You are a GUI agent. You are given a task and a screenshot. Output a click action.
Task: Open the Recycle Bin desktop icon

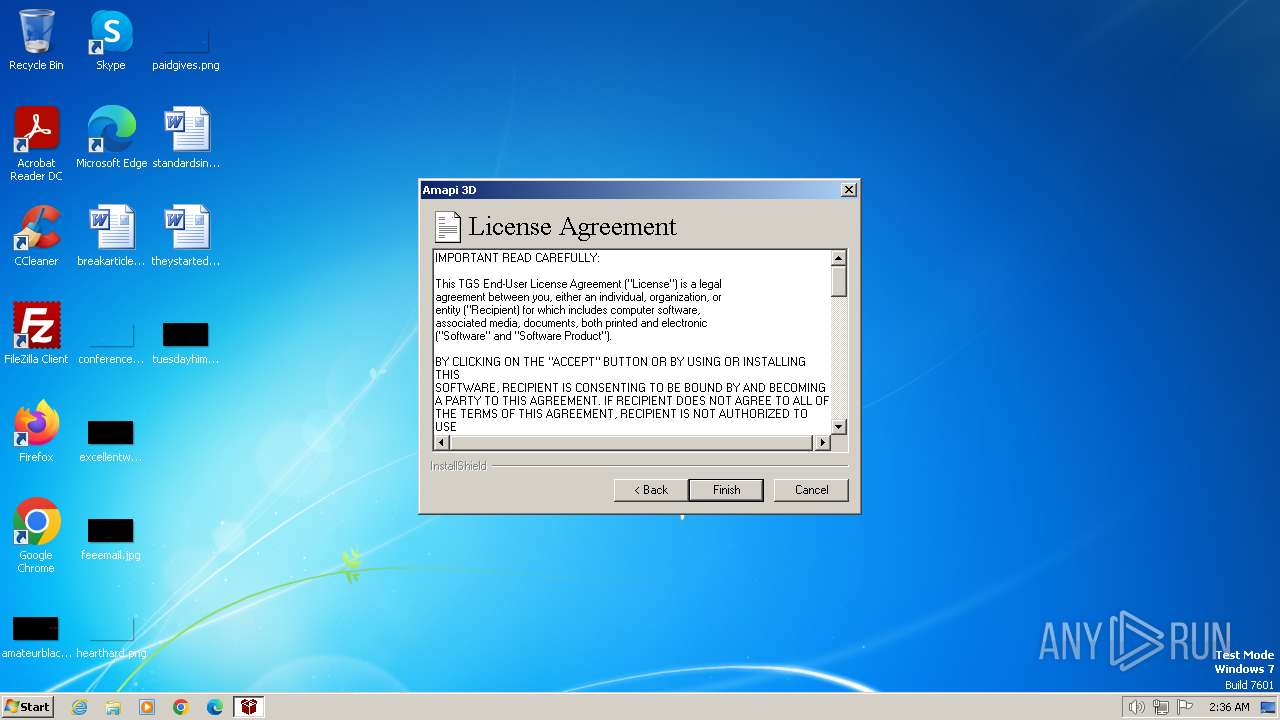click(36, 40)
